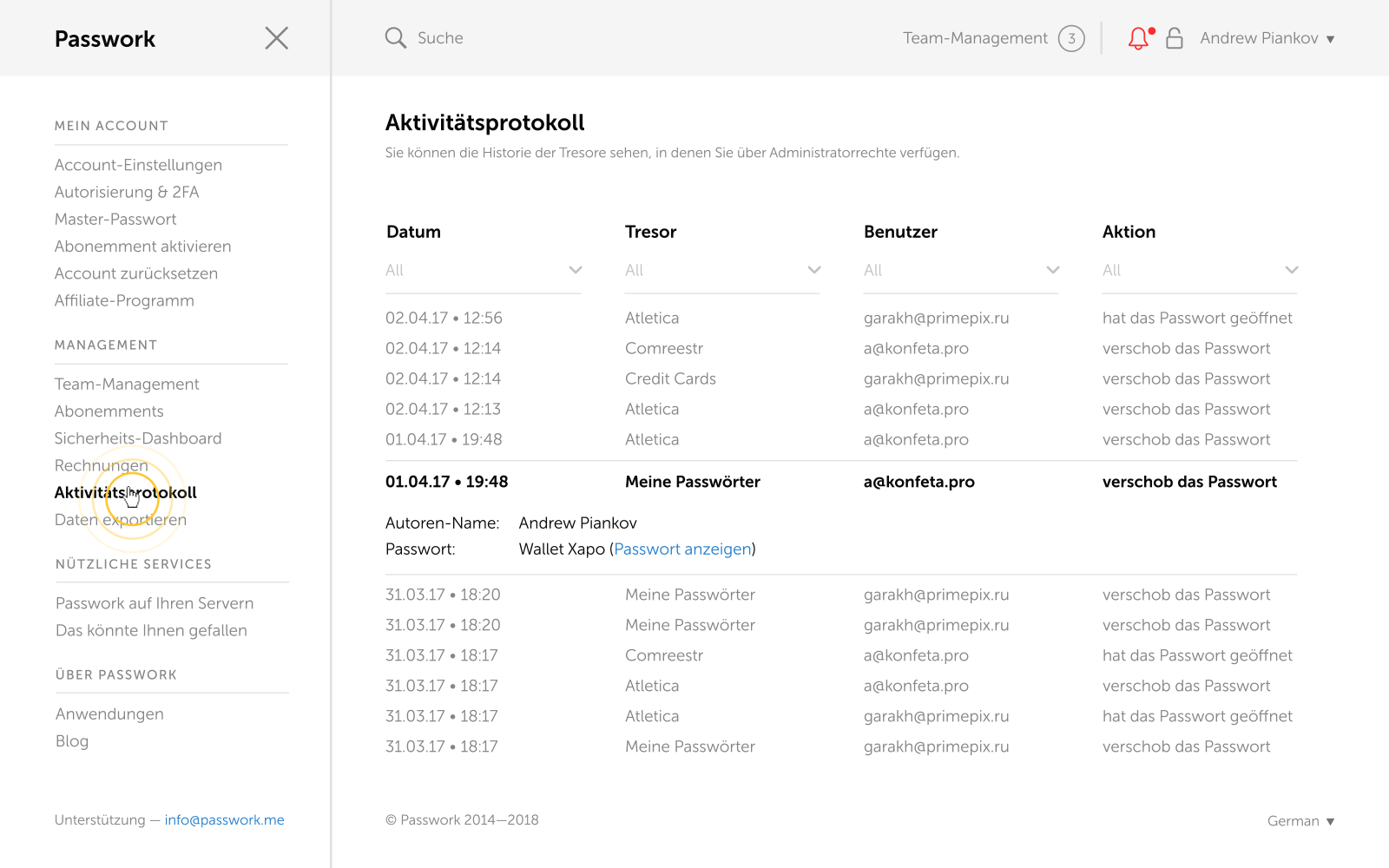Open Account-Einstellungen
The height and width of the screenshot is (868, 1389).
138,165
